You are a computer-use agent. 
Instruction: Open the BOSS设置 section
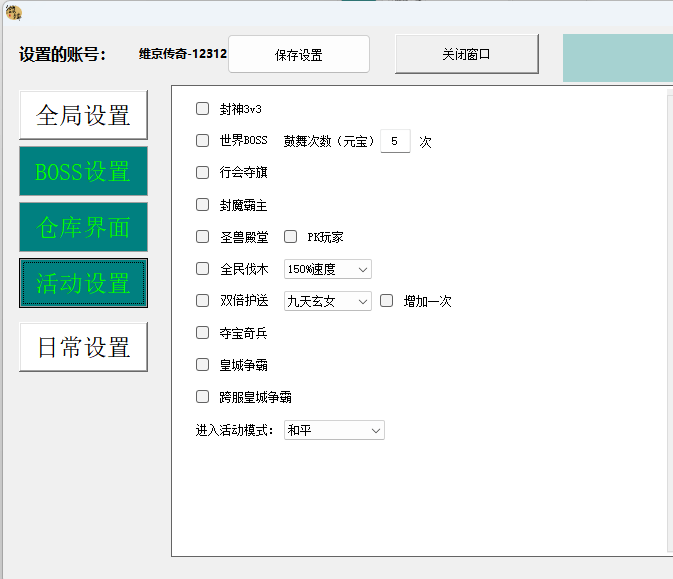click(83, 171)
